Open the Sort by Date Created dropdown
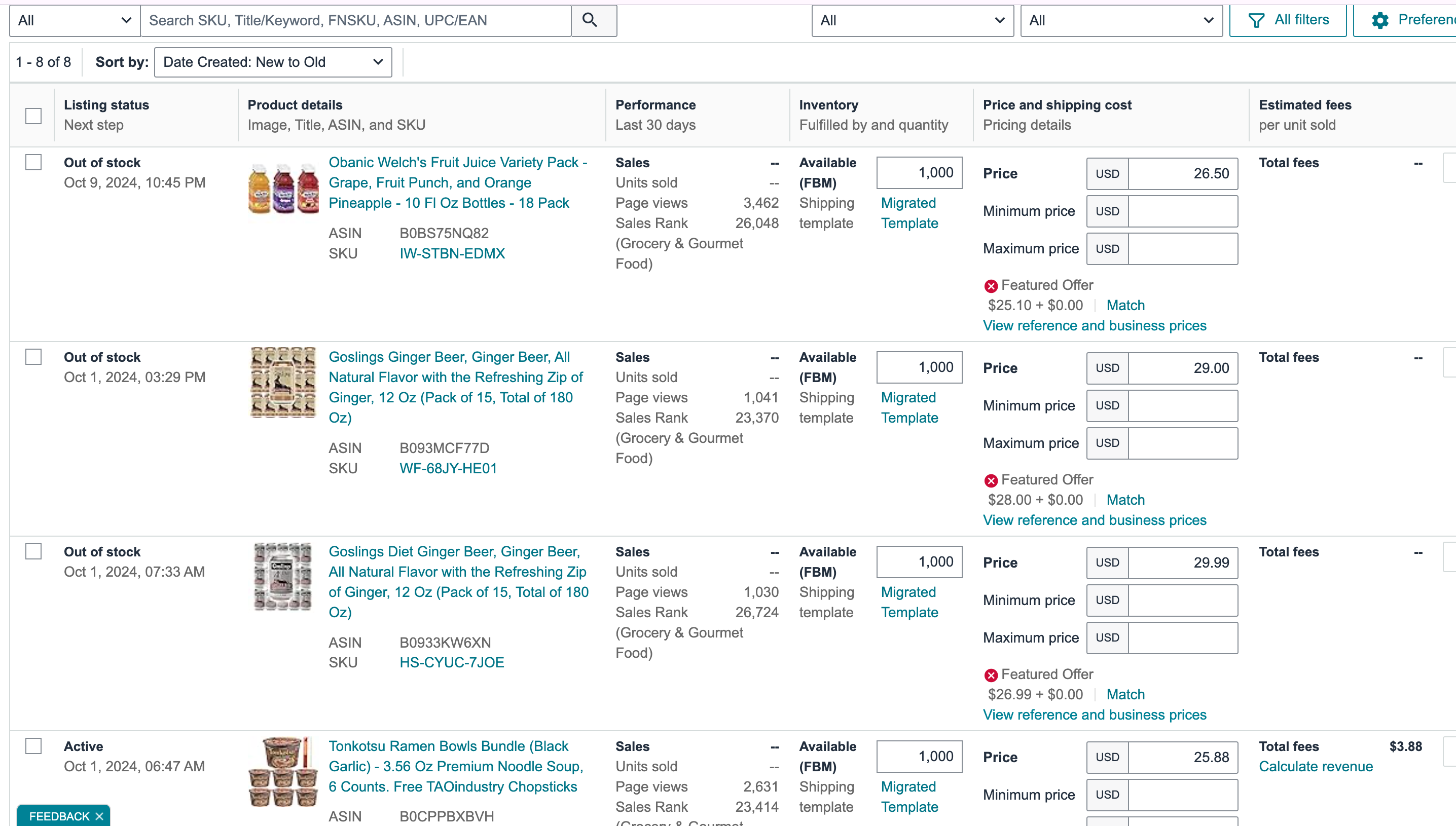 point(273,62)
